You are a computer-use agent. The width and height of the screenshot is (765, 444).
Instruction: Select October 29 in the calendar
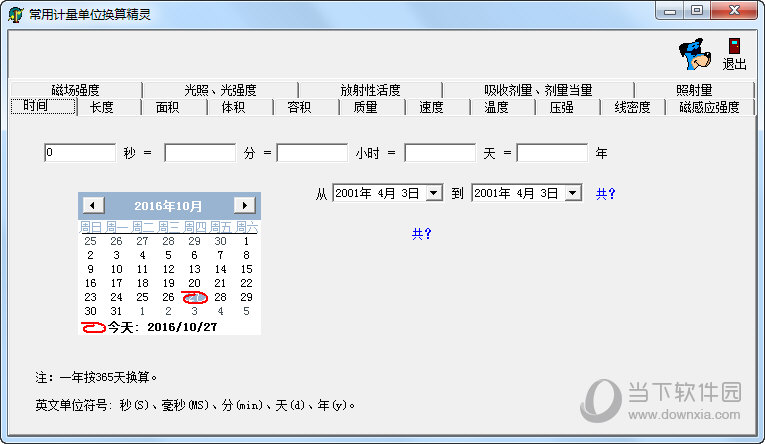[x=246, y=297]
